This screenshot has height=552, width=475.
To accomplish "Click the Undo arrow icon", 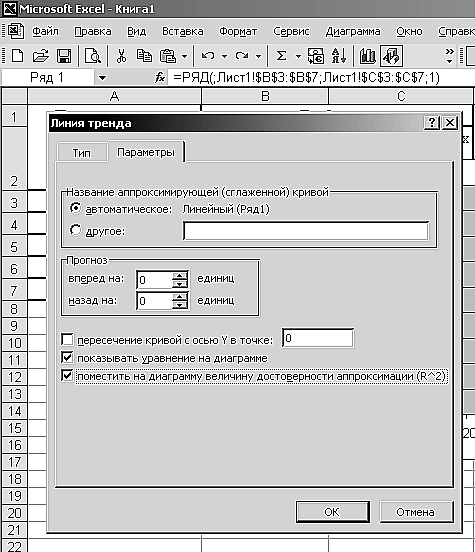I will (208, 56).
